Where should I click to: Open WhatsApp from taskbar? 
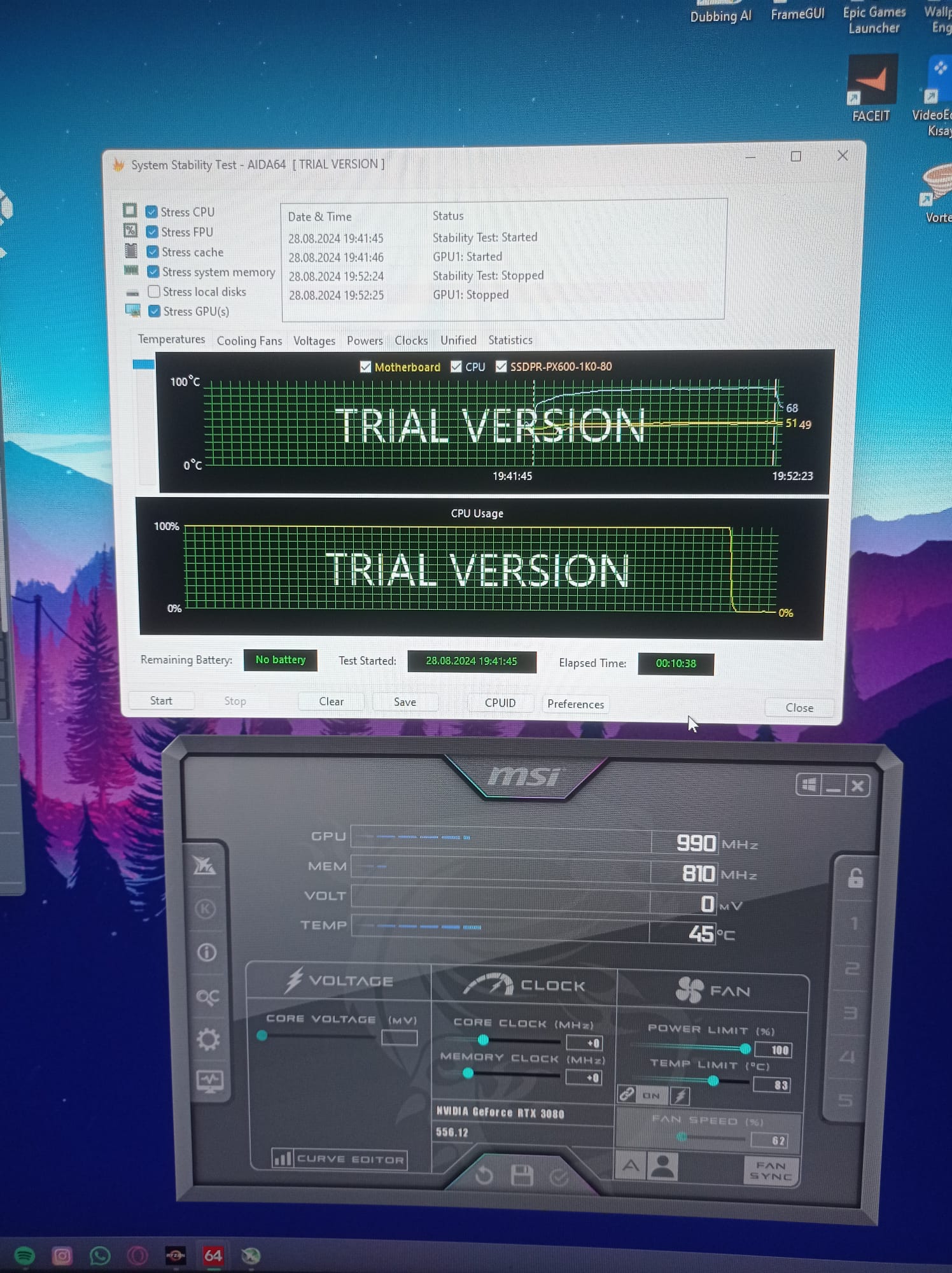click(100, 1256)
